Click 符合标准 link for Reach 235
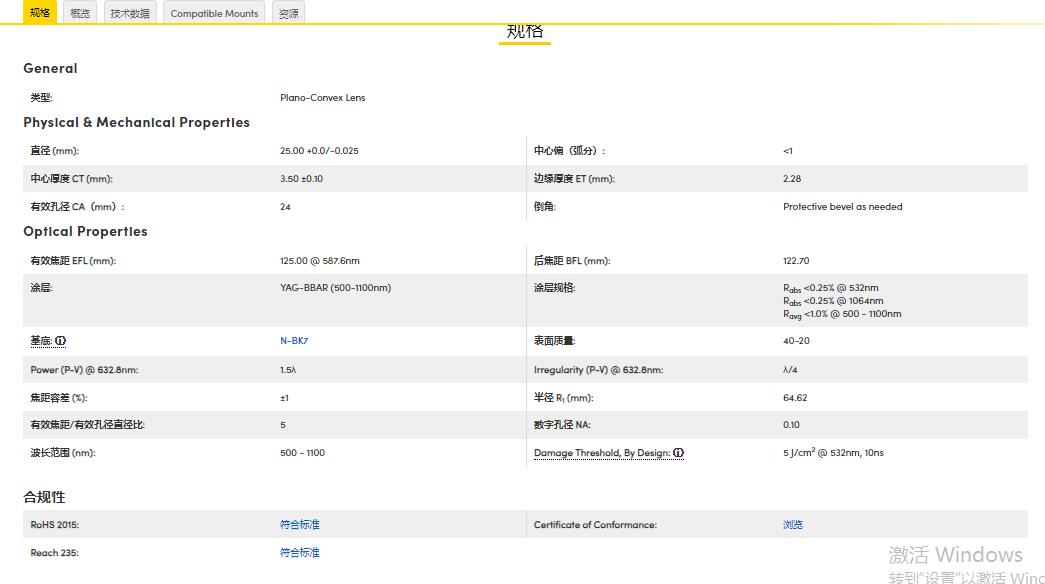The width and height of the screenshot is (1045, 584). tap(300, 553)
